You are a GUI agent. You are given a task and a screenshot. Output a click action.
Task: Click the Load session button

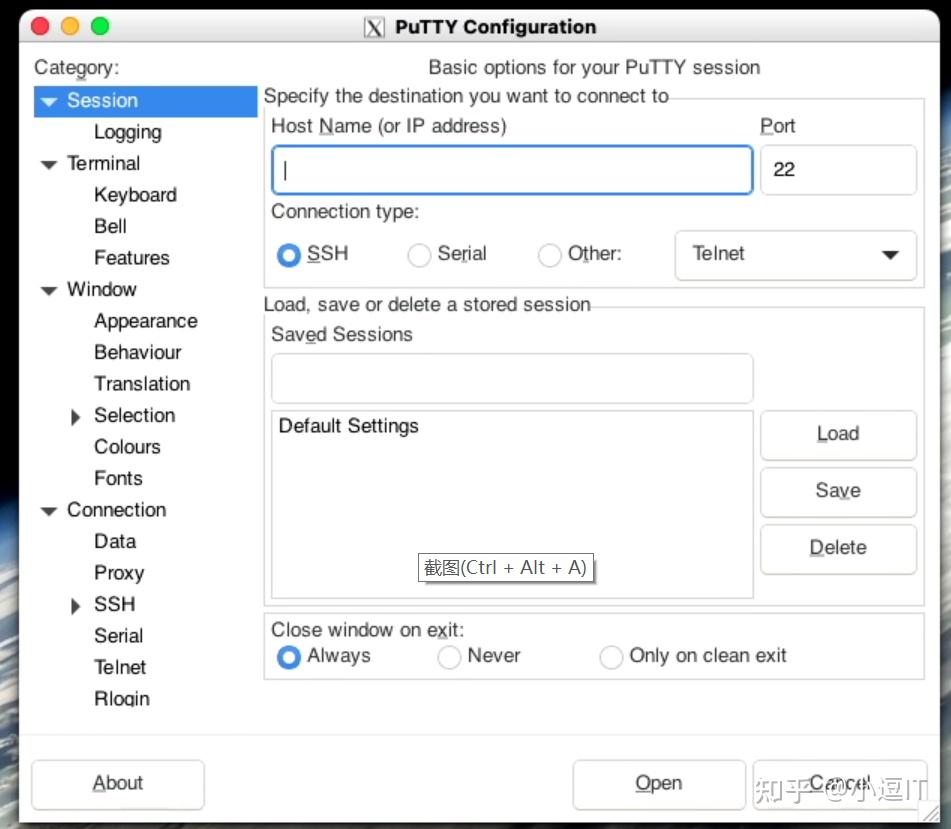click(x=838, y=434)
